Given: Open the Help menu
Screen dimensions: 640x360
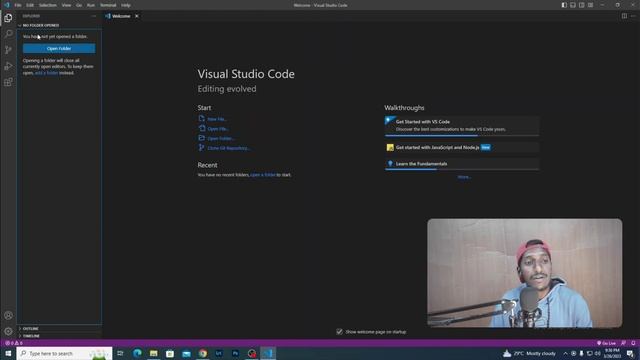Looking at the screenshot, I should click(126, 5).
